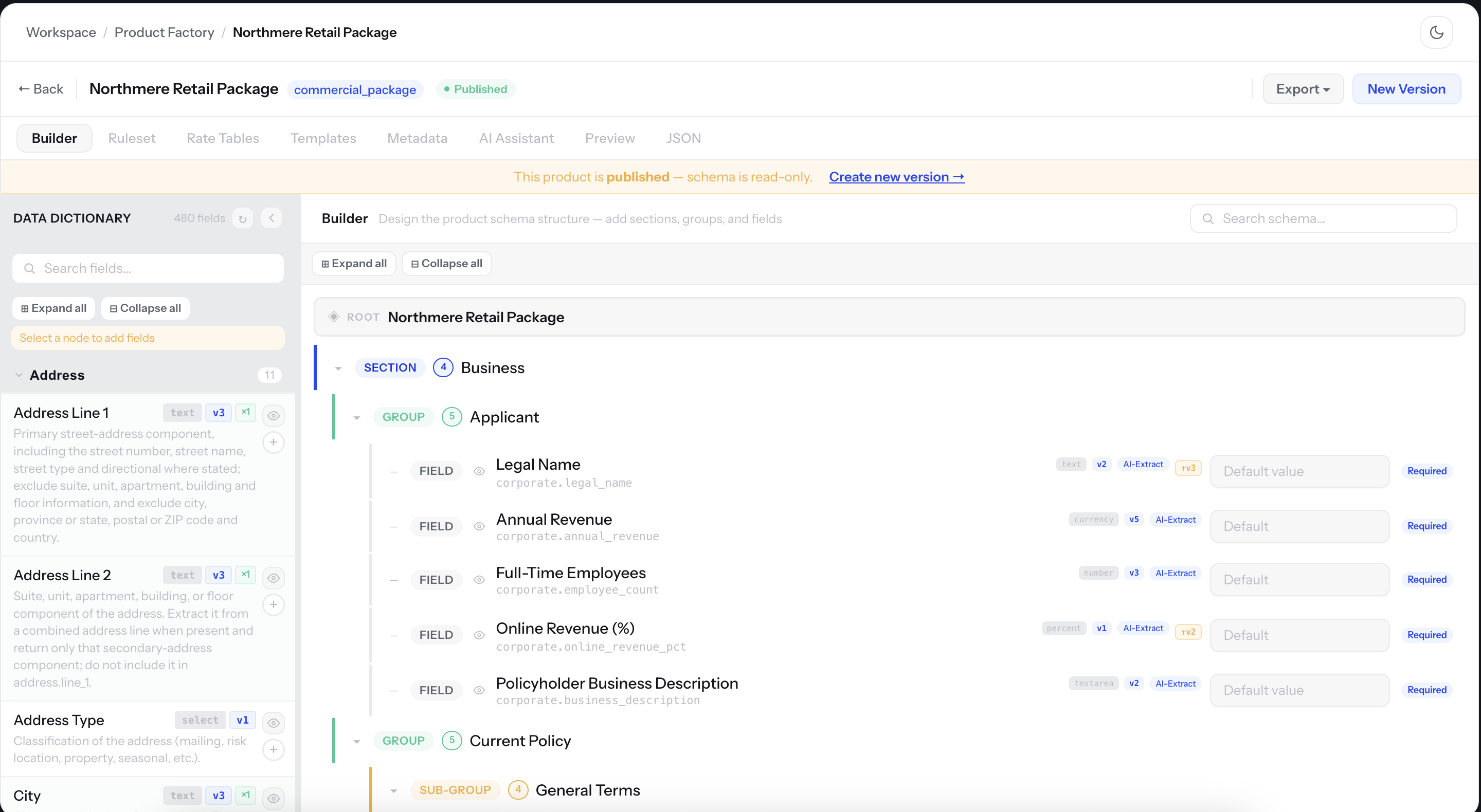This screenshot has height=812, width=1481.
Task: Collapse all in Data Dictionary panel
Action: (x=146, y=308)
